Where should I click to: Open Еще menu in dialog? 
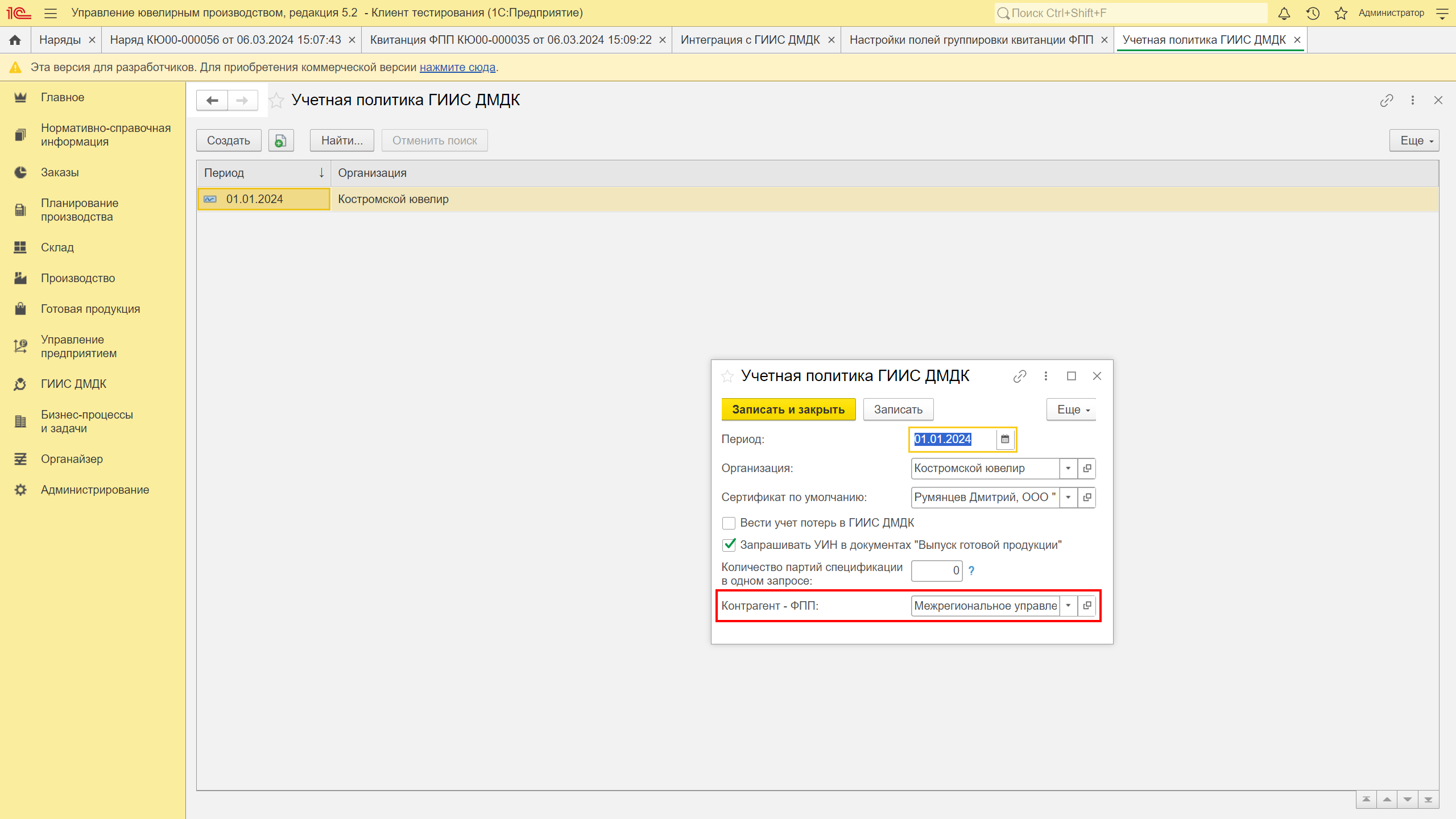pyautogui.click(x=1072, y=409)
